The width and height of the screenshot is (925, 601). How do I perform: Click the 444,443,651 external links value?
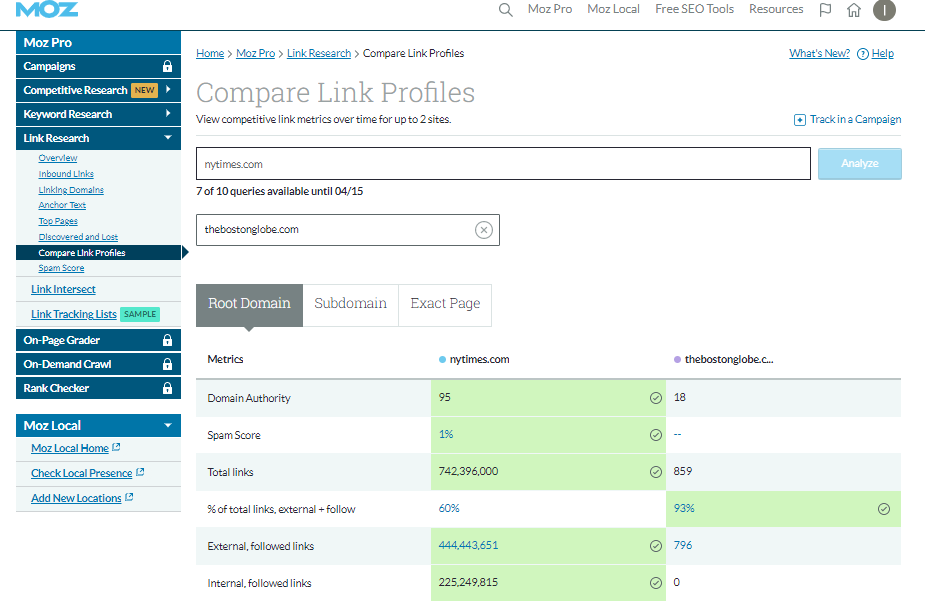(468, 546)
